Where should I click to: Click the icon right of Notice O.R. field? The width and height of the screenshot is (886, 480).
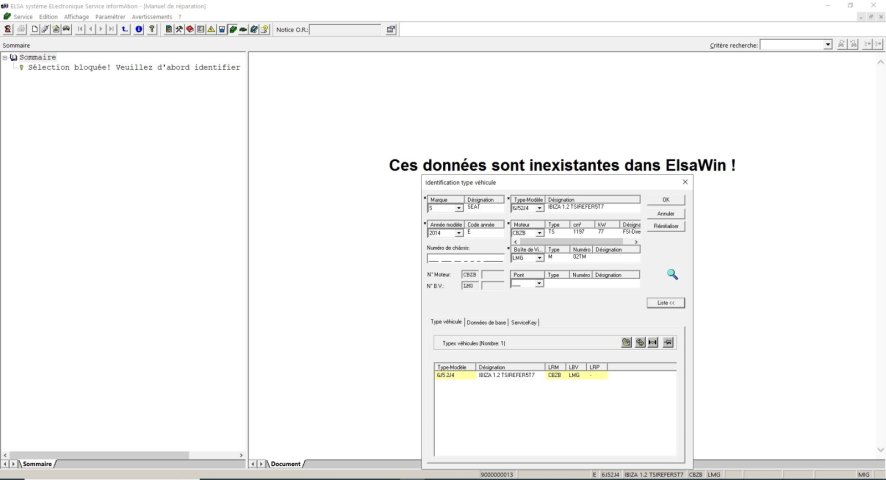390,29
